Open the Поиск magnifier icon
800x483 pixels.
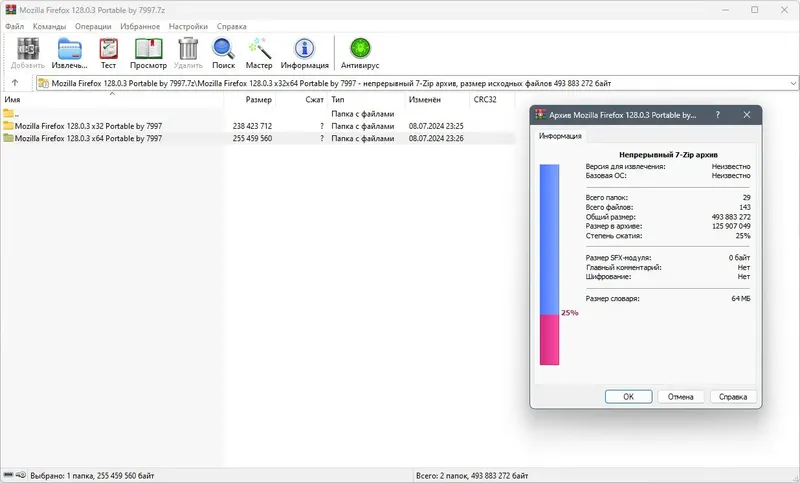tap(223, 49)
